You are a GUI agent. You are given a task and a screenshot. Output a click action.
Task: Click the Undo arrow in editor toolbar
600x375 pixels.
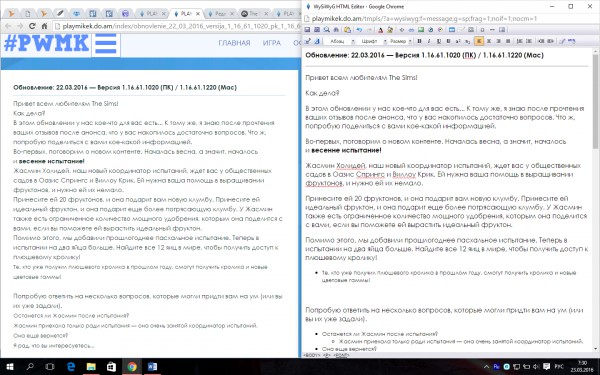click(359, 29)
